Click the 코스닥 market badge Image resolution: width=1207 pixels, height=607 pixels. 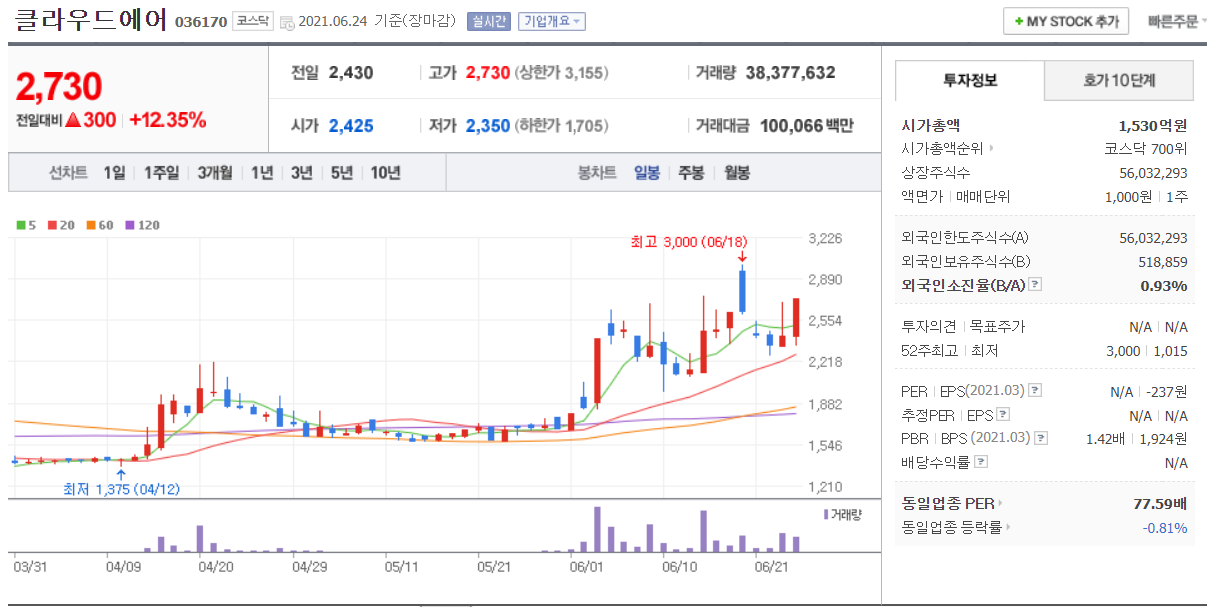tap(251, 21)
